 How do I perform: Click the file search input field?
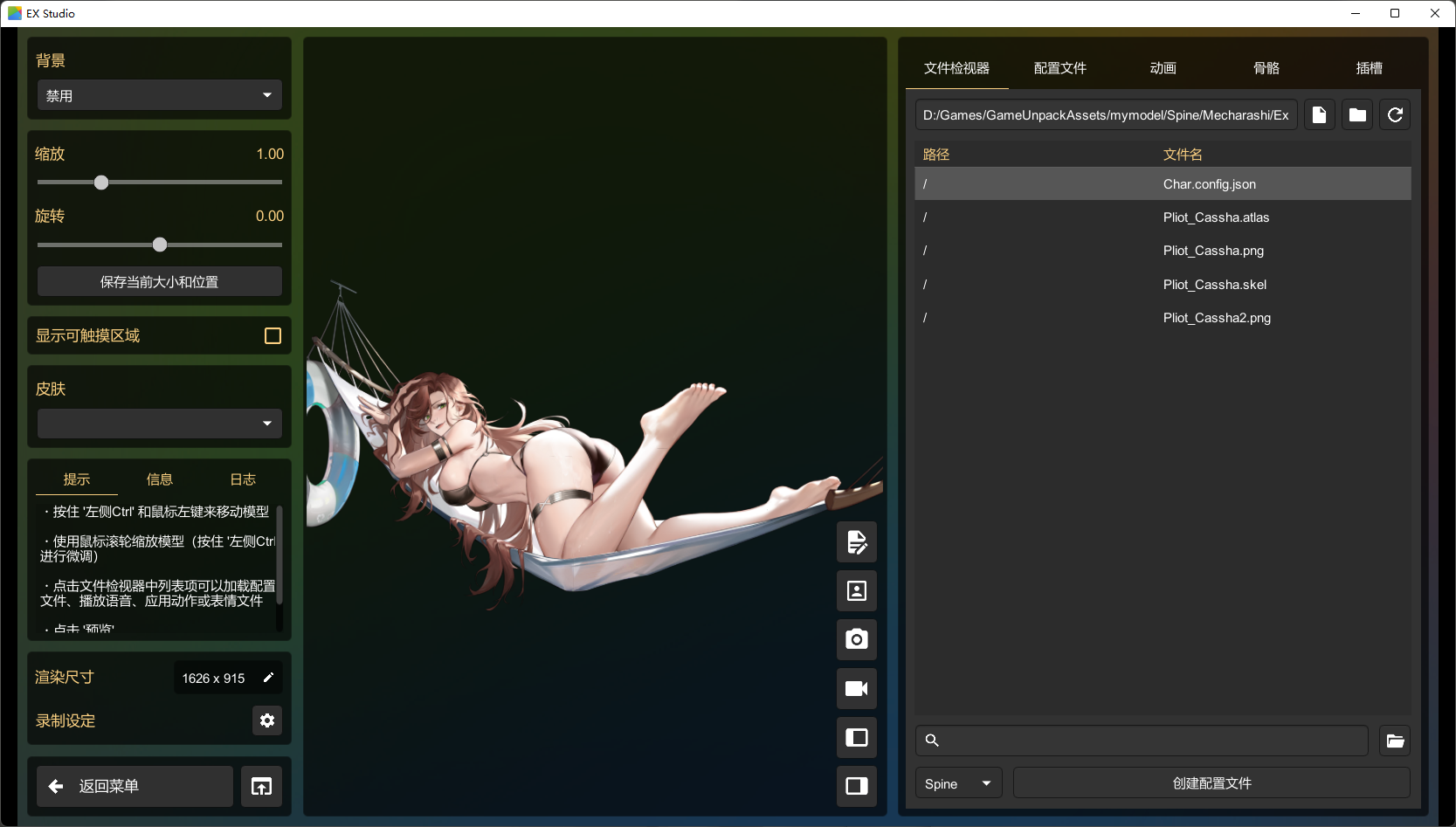point(1142,741)
